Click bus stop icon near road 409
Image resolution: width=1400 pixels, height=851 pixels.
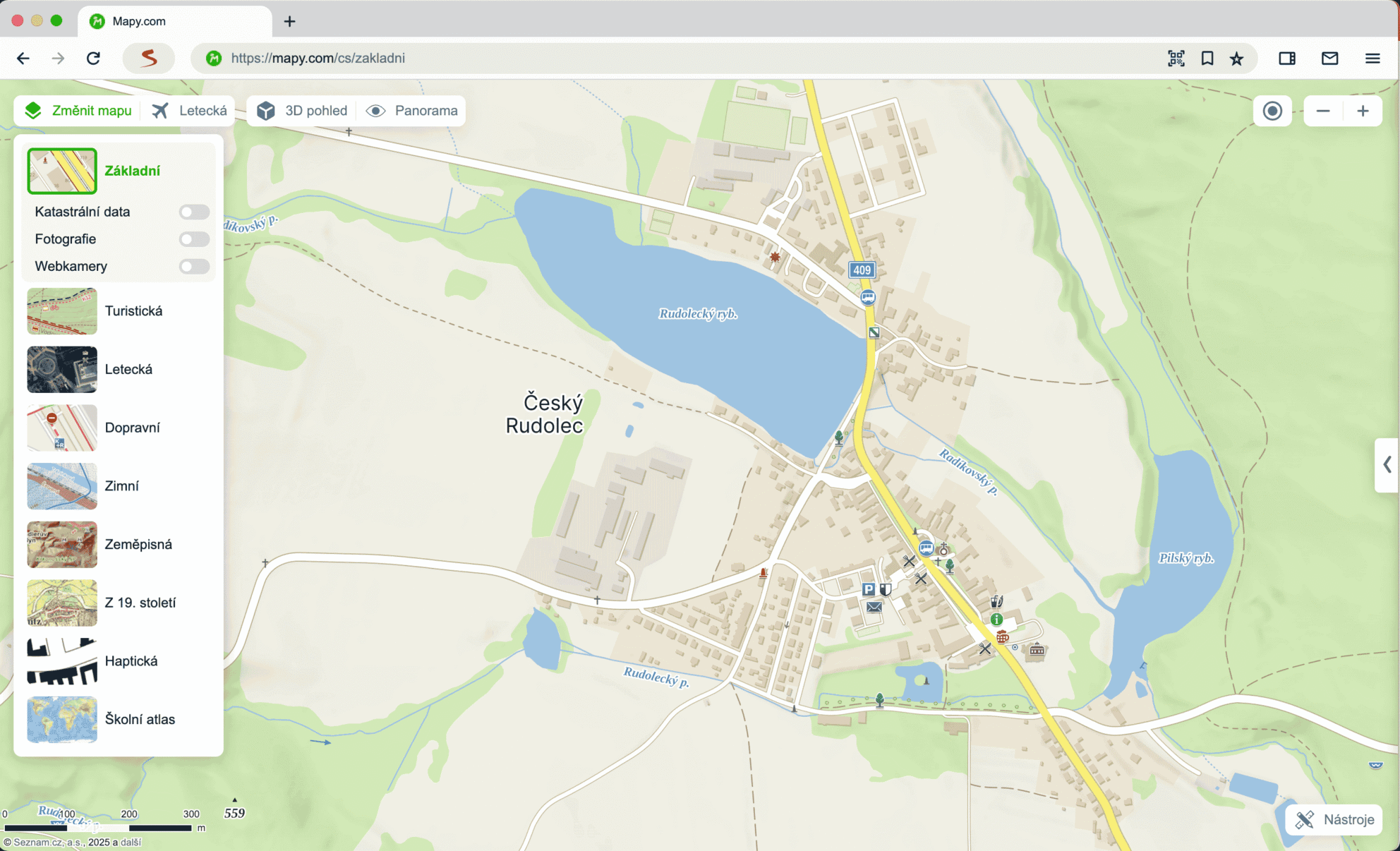point(868,297)
